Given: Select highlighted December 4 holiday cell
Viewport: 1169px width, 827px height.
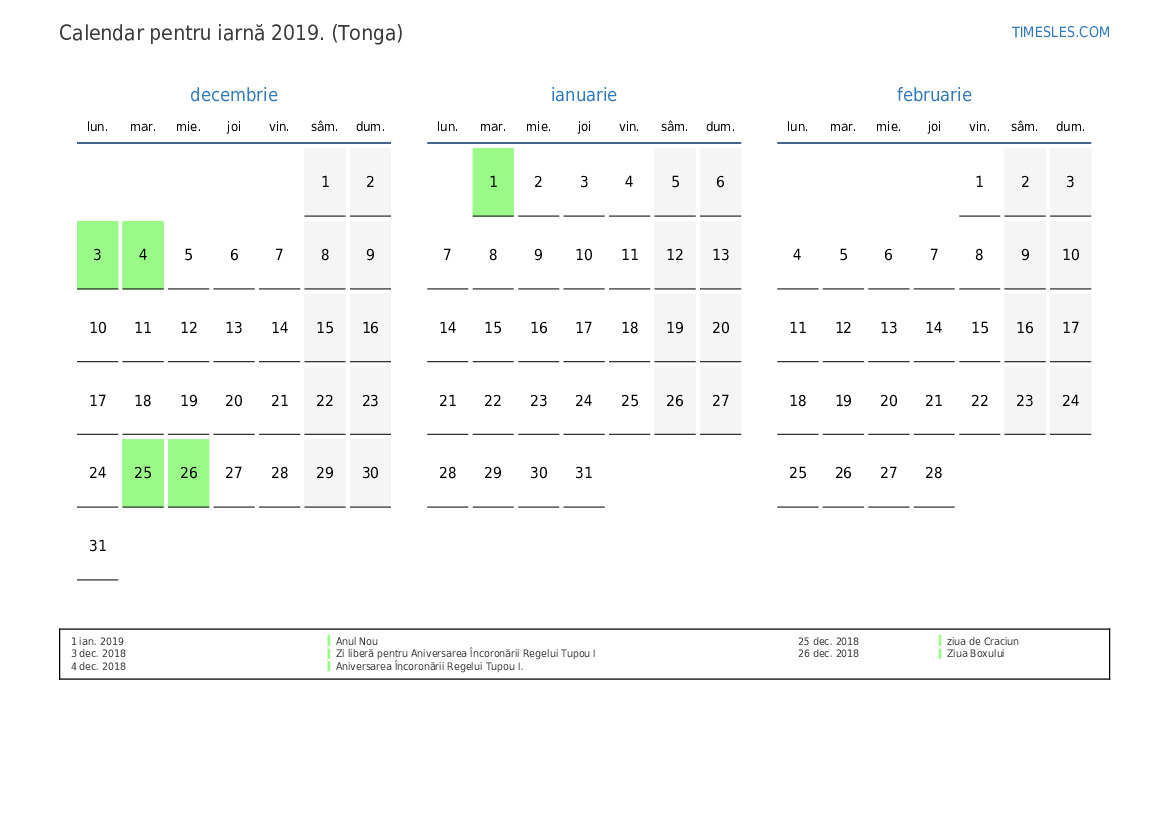Looking at the screenshot, I should tap(143, 255).
